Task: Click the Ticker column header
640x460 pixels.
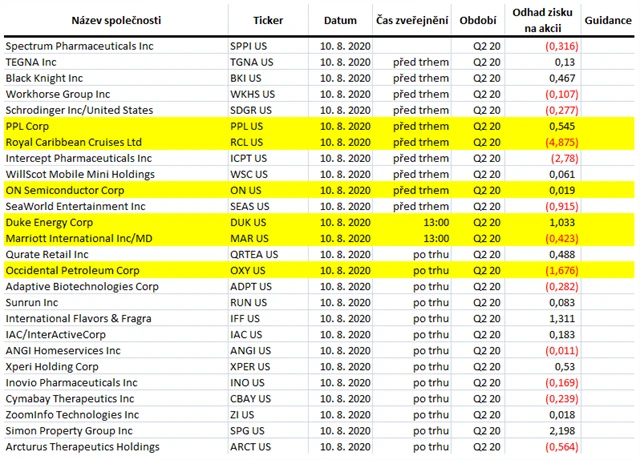Action: pos(268,20)
